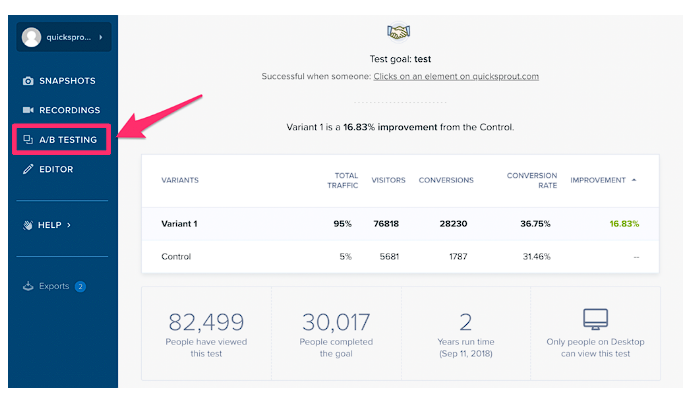The width and height of the screenshot is (698, 398).
Task: Click the 28230 conversions value
Action: click(453, 224)
